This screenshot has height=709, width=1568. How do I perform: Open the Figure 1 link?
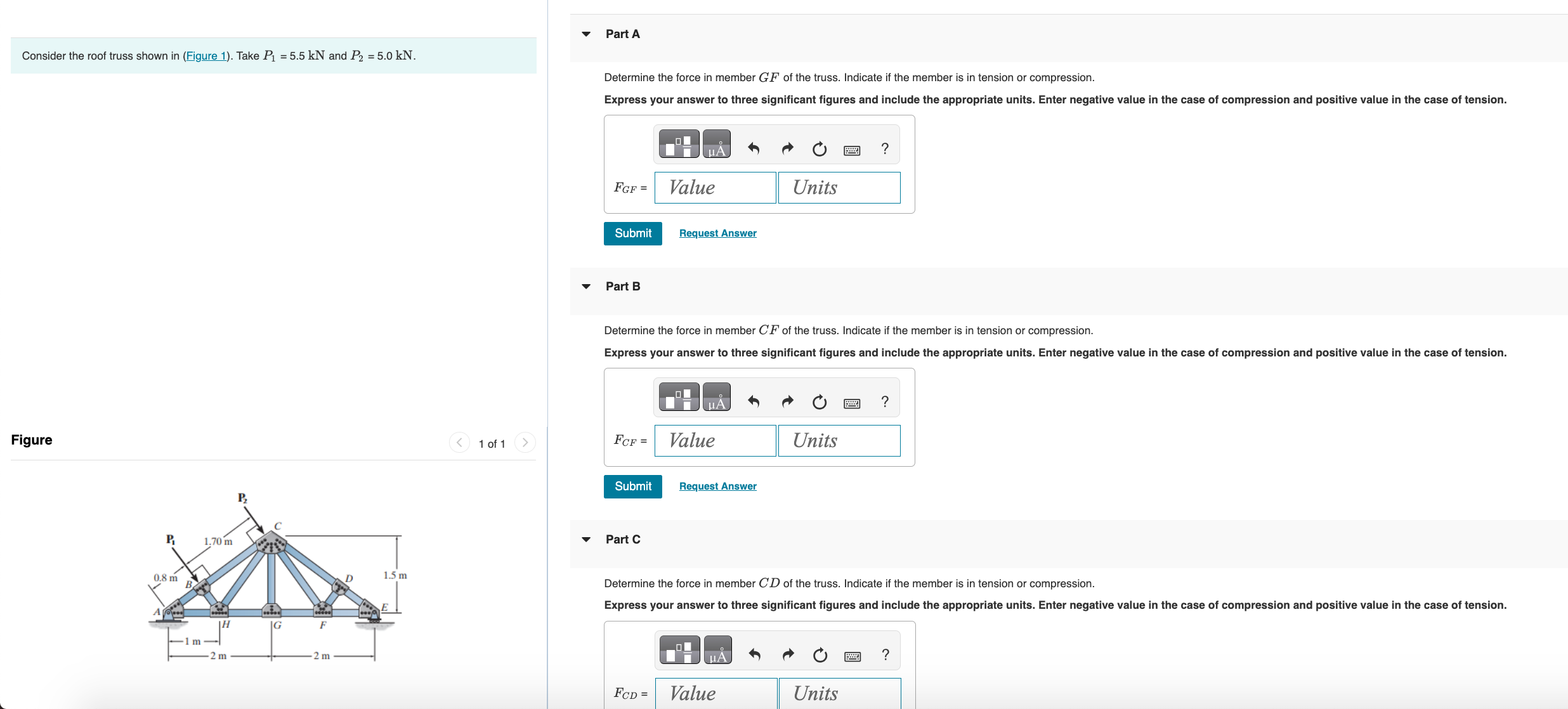(206, 56)
